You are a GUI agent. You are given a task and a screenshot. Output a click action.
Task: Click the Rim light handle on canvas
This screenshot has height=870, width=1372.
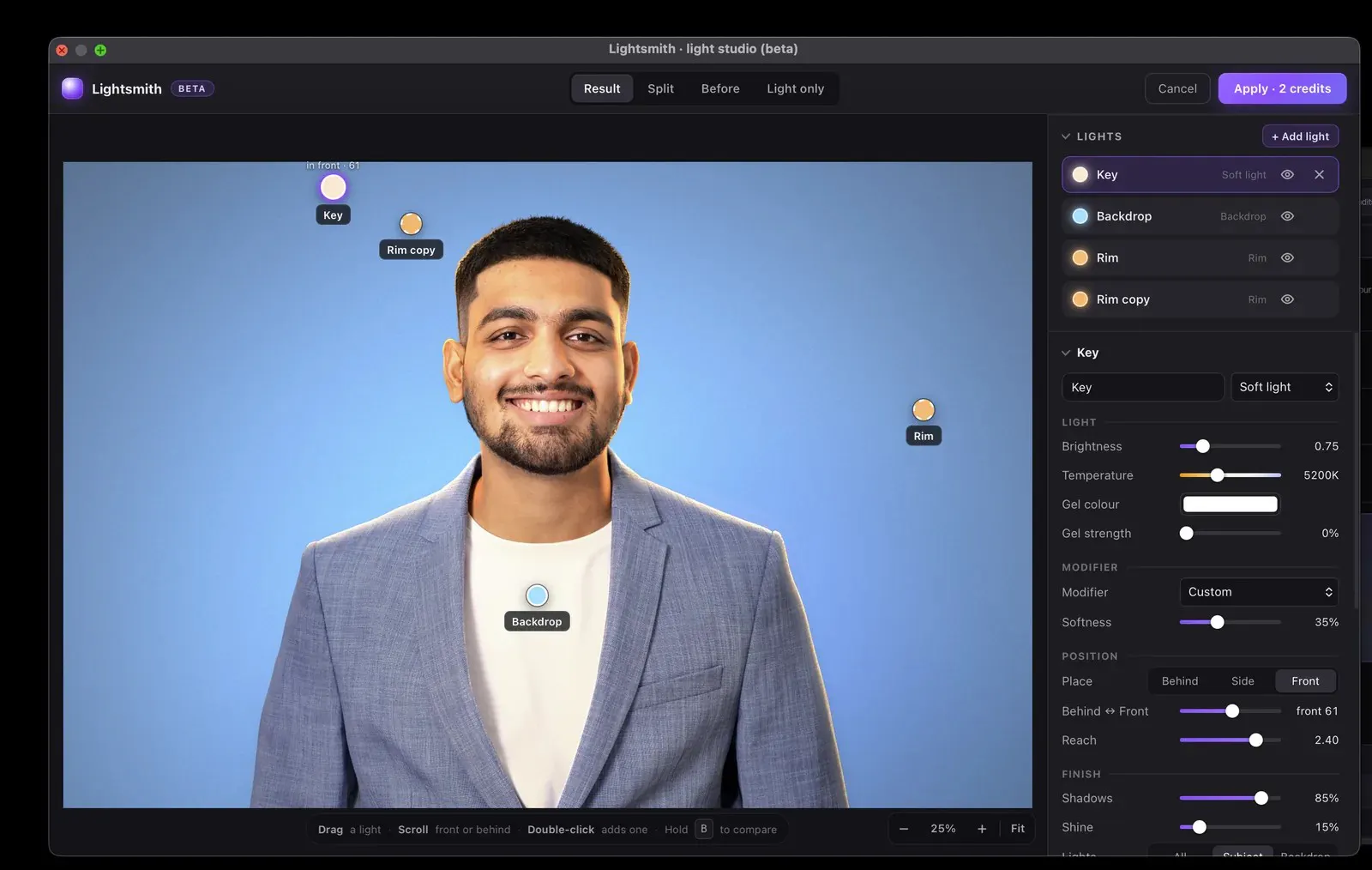(x=924, y=410)
